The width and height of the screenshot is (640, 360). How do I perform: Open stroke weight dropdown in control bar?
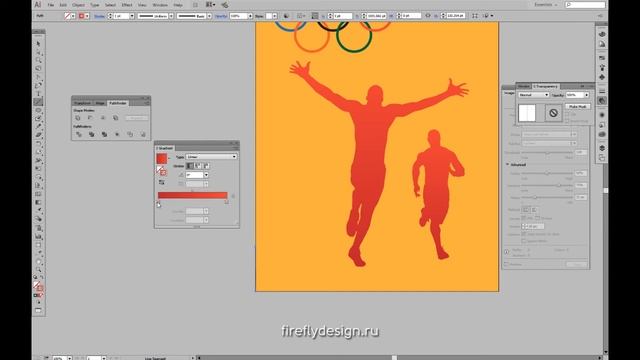tap(132, 16)
